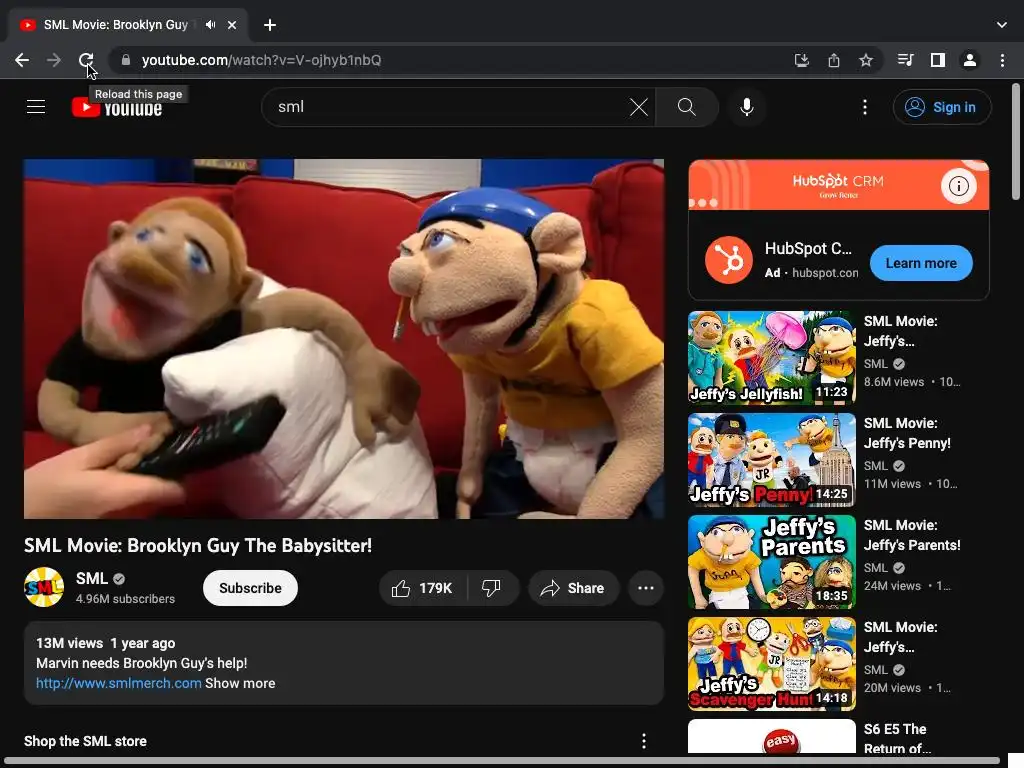
Task: Open Jeffy's Parents video thumbnail
Action: [771, 562]
